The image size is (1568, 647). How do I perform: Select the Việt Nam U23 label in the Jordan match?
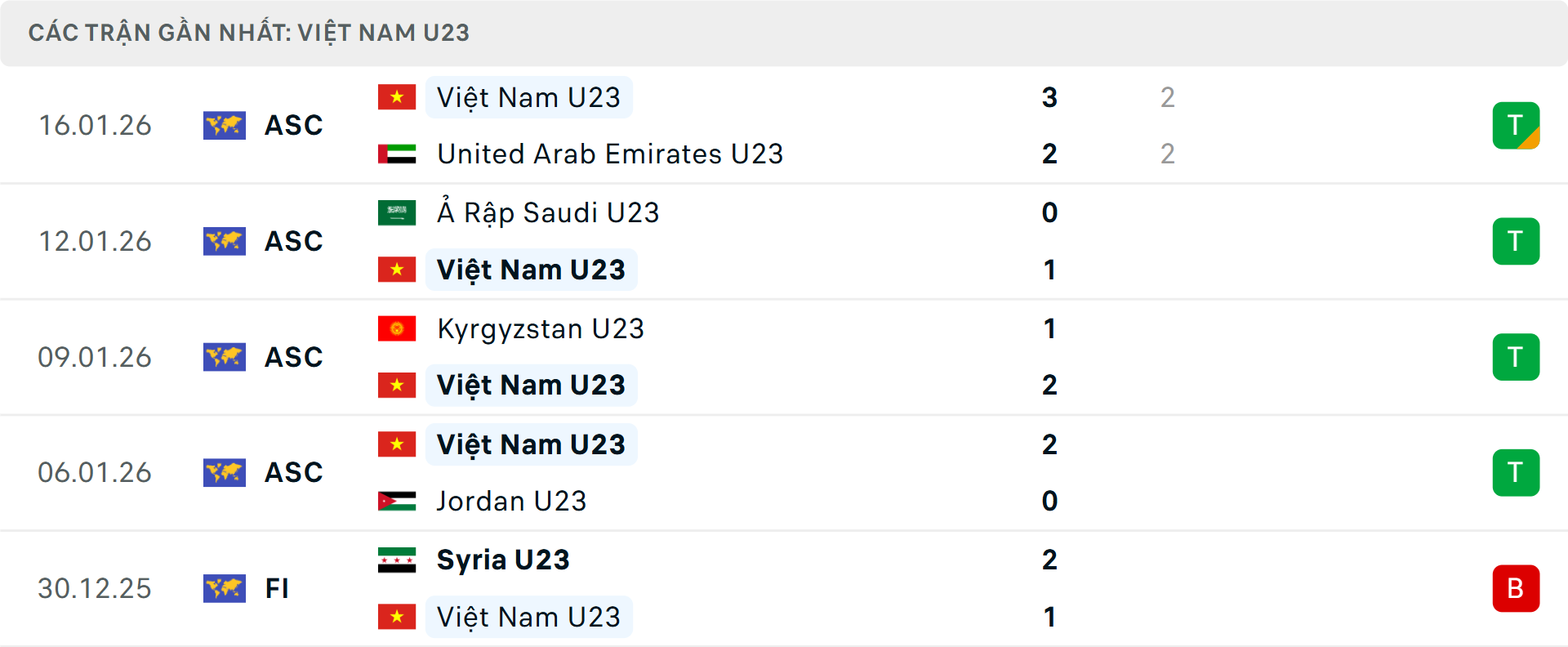click(x=531, y=444)
